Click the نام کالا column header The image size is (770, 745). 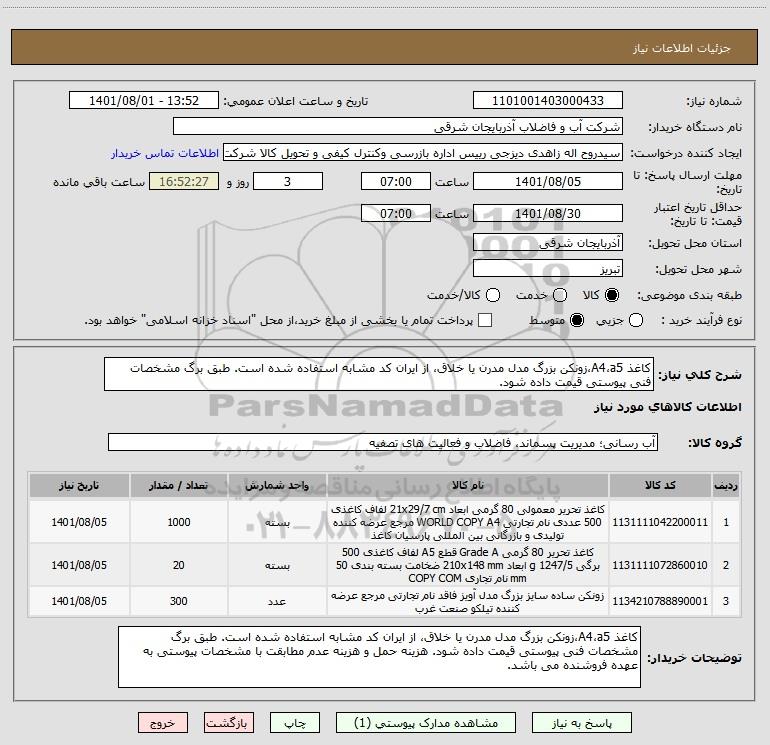pos(468,485)
